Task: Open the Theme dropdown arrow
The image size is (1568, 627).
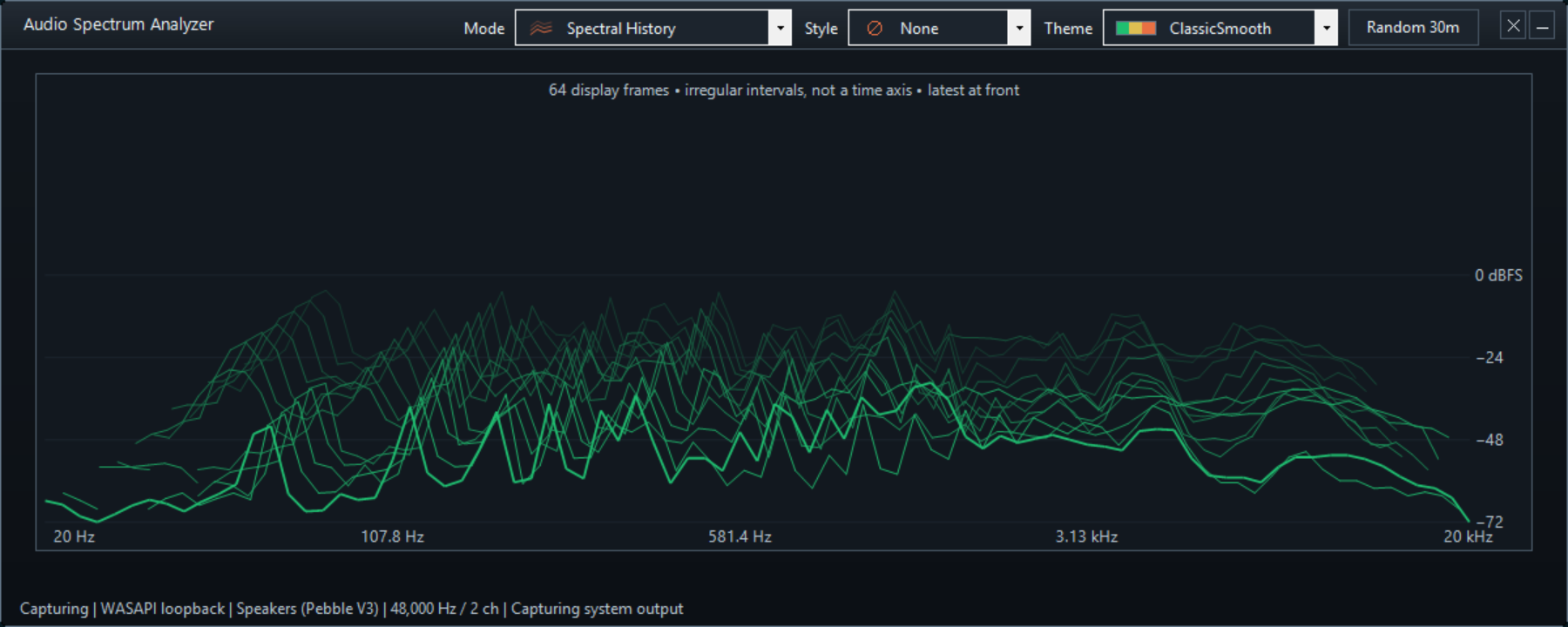Action: [x=1326, y=28]
